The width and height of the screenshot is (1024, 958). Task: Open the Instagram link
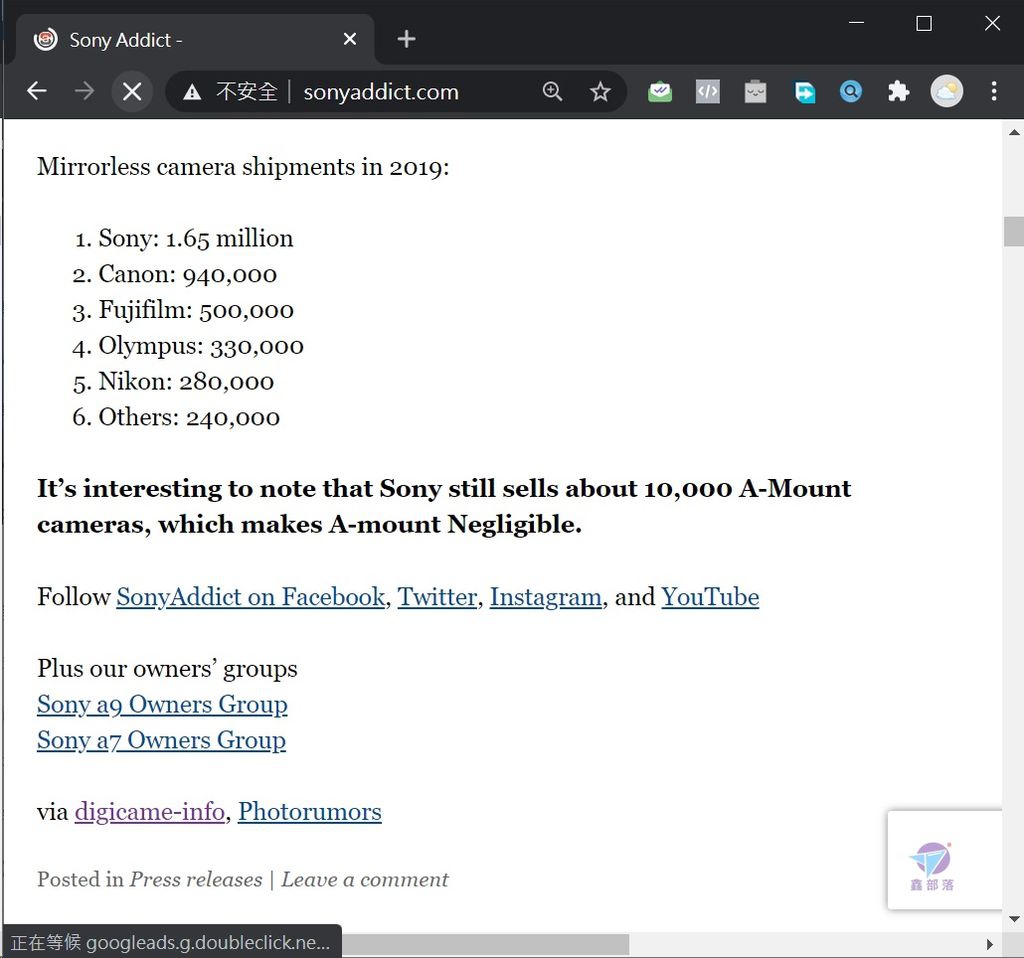[545, 597]
